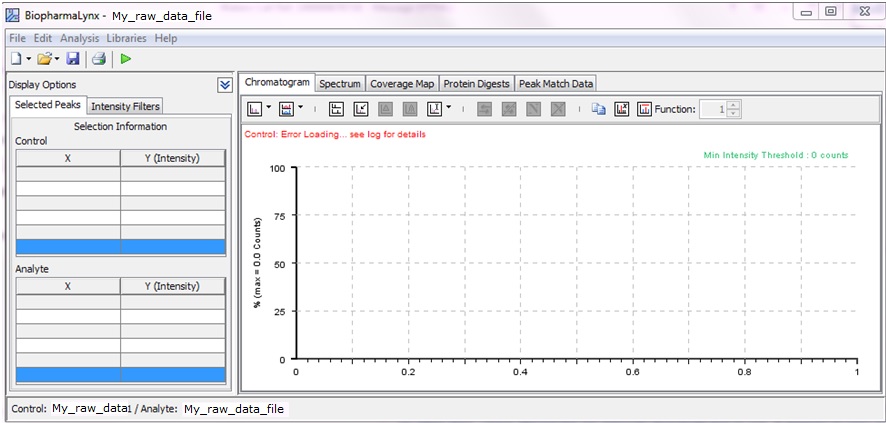Select the Peak Match Data tab
Viewport: 886px width, 423px height.
pyautogui.click(x=555, y=84)
